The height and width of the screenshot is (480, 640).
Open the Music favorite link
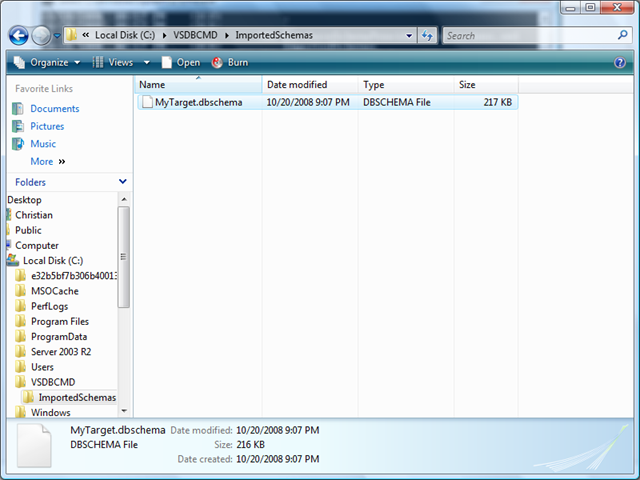[43, 144]
